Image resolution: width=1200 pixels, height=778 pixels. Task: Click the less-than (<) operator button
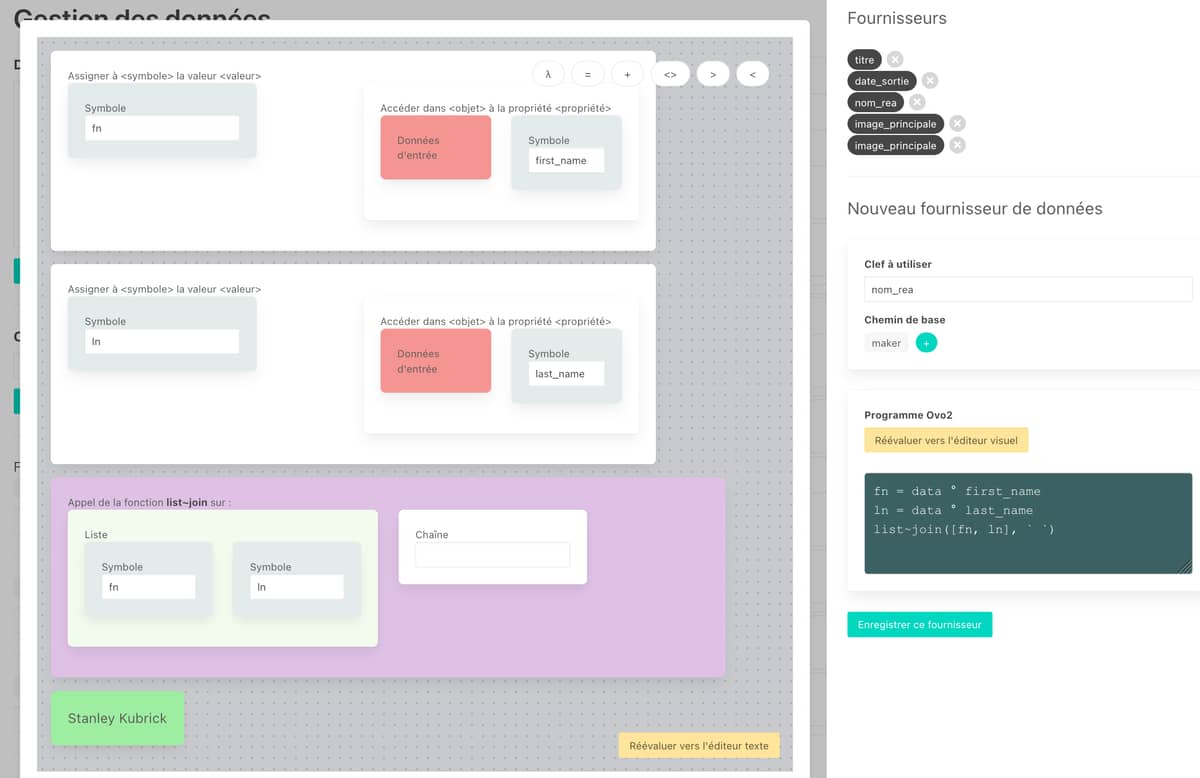(752, 75)
